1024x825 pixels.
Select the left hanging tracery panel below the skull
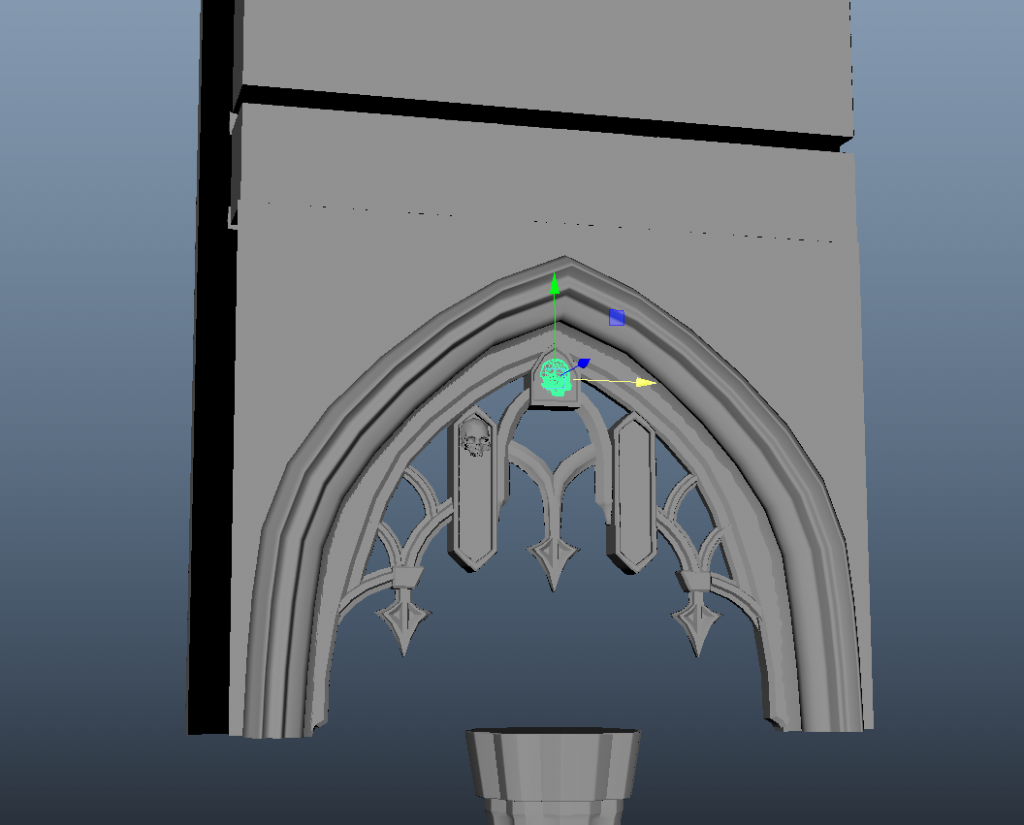(x=474, y=510)
